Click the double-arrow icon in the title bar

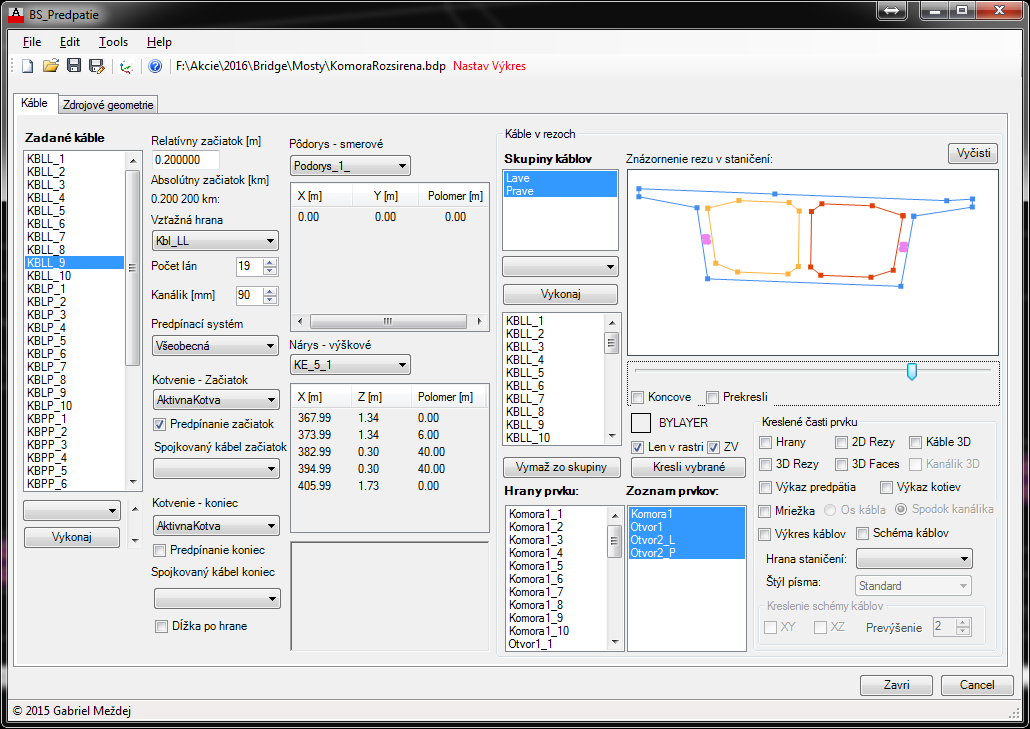(x=891, y=11)
